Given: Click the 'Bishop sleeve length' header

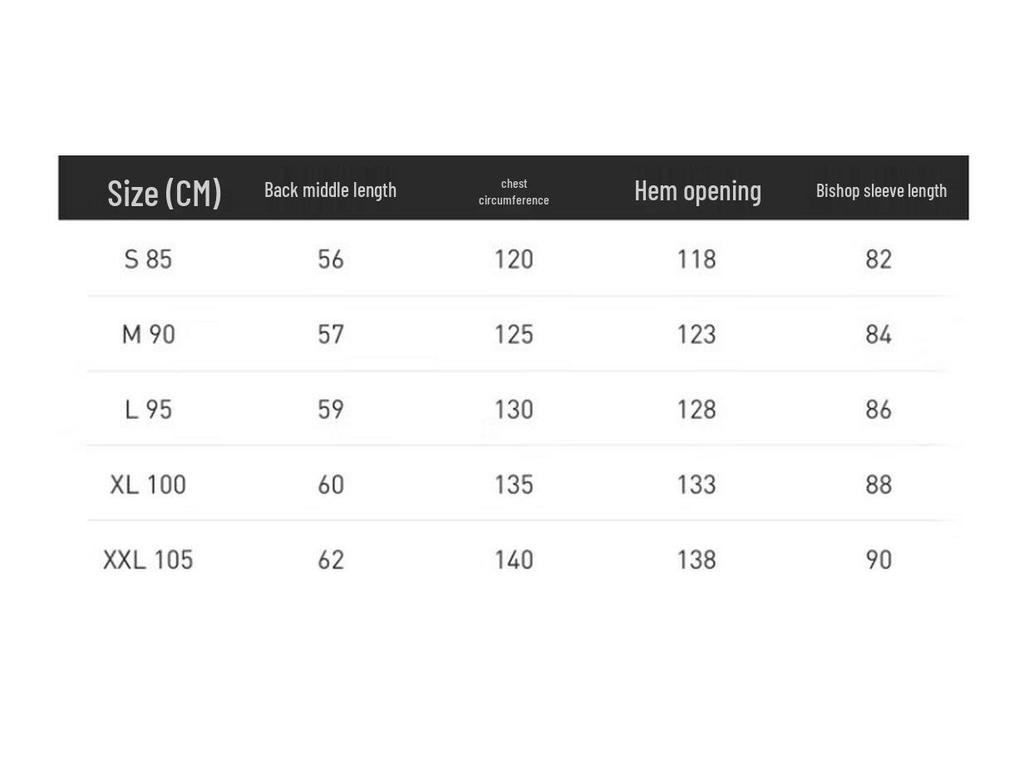Looking at the screenshot, I should tap(881, 190).
